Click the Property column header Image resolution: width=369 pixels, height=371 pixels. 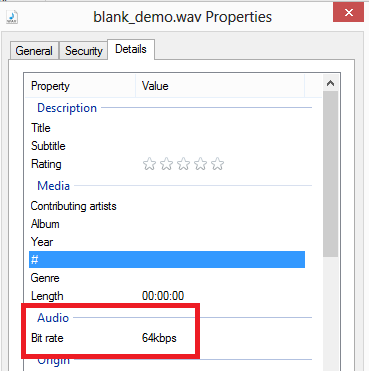click(x=80, y=86)
